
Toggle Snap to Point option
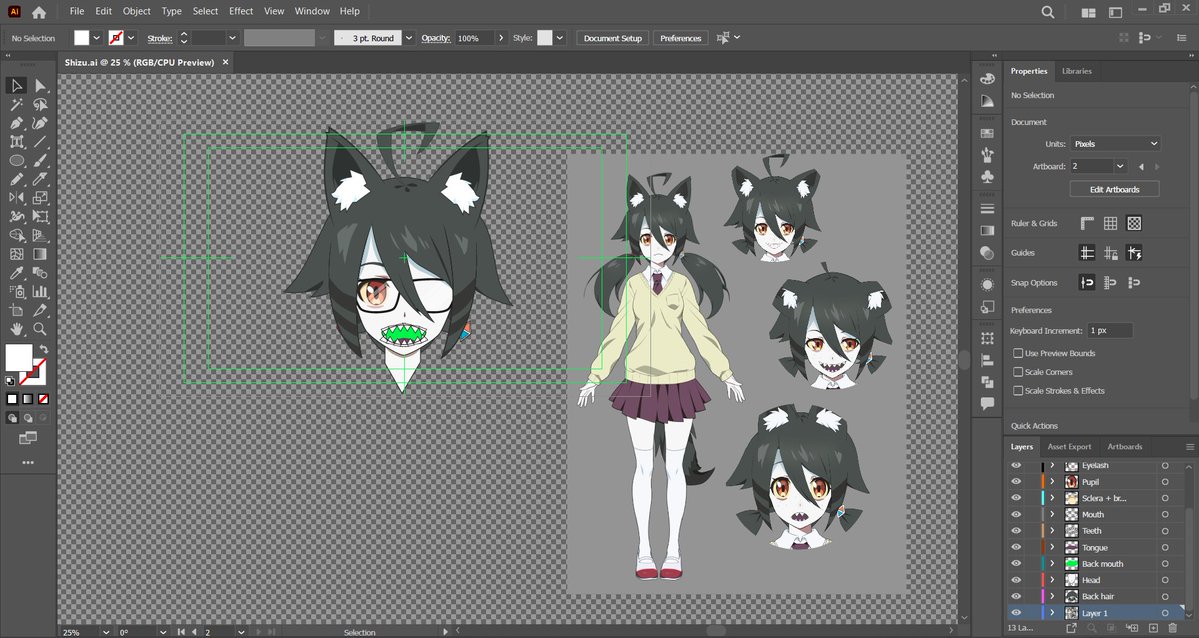pyautogui.click(x=1087, y=282)
